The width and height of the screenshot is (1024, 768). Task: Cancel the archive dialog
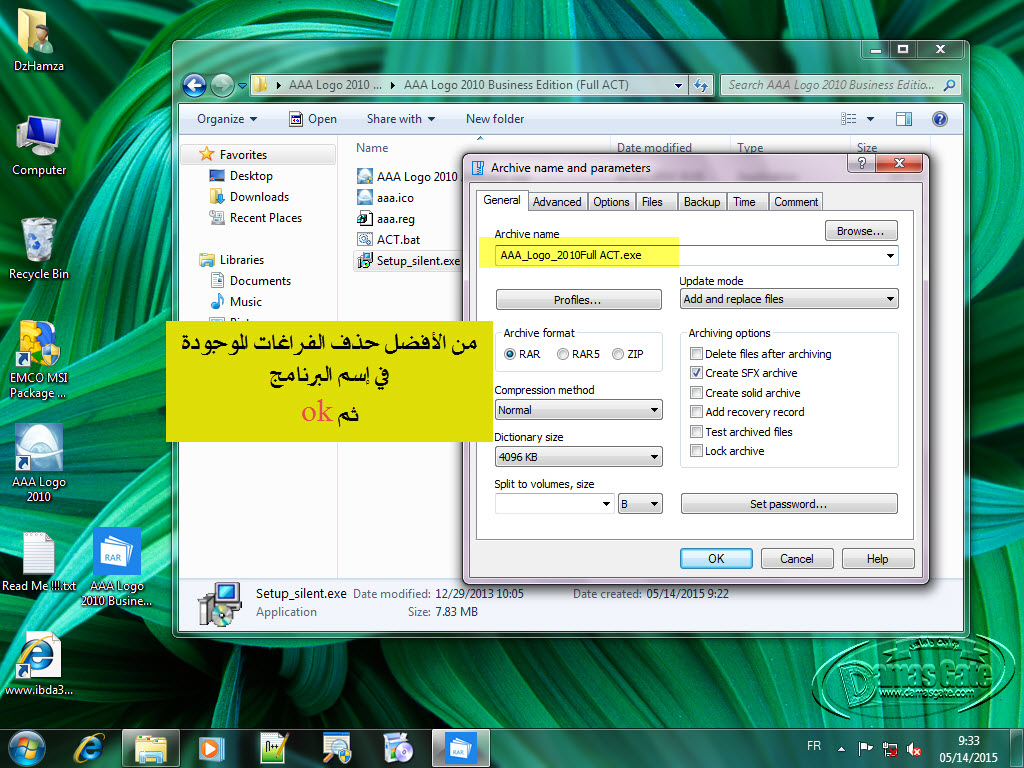coord(797,559)
